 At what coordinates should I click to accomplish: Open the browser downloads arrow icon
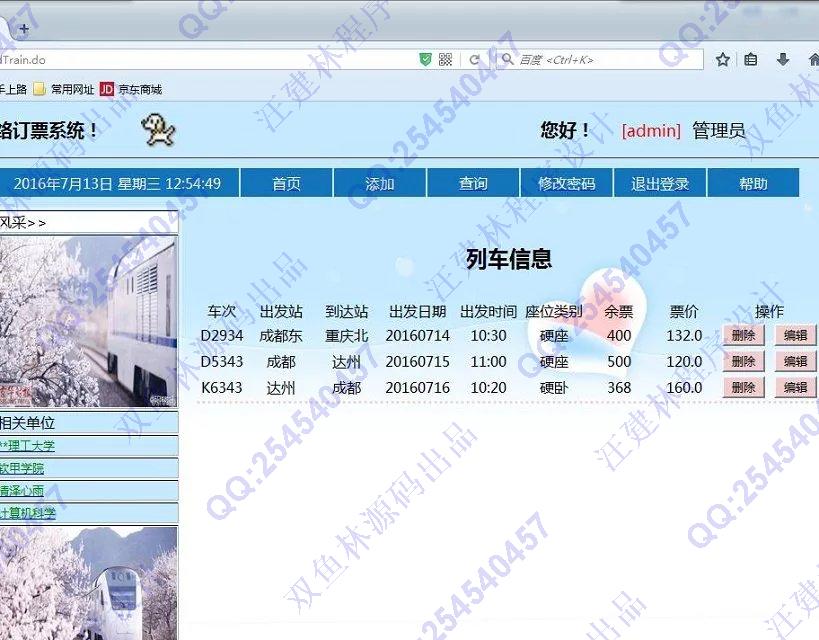[x=783, y=60]
